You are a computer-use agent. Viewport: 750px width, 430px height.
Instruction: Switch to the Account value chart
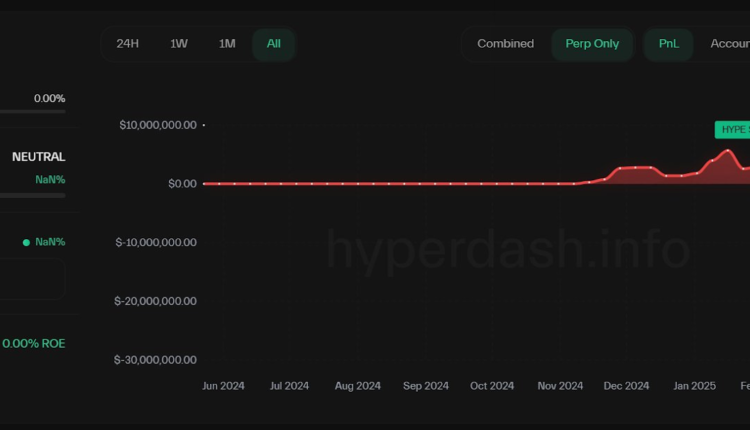(729, 44)
